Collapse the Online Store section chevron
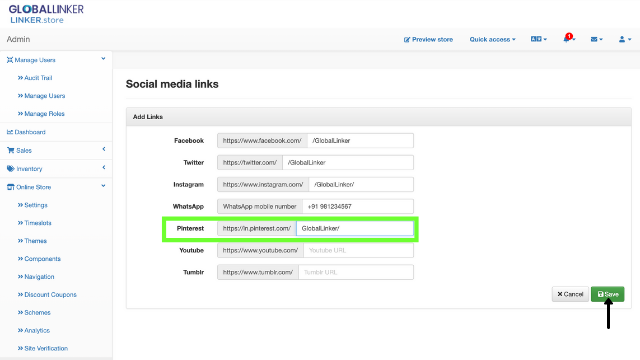640x360 pixels. [103, 186]
